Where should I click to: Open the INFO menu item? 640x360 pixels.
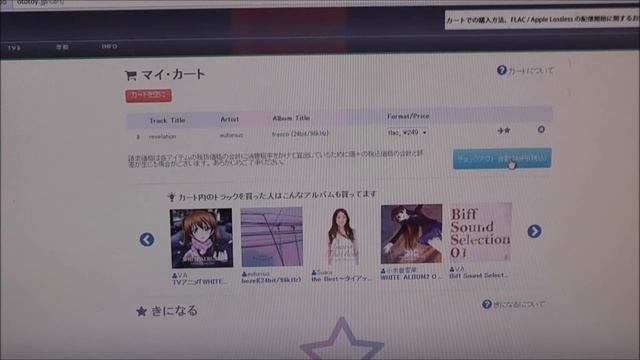[109, 47]
